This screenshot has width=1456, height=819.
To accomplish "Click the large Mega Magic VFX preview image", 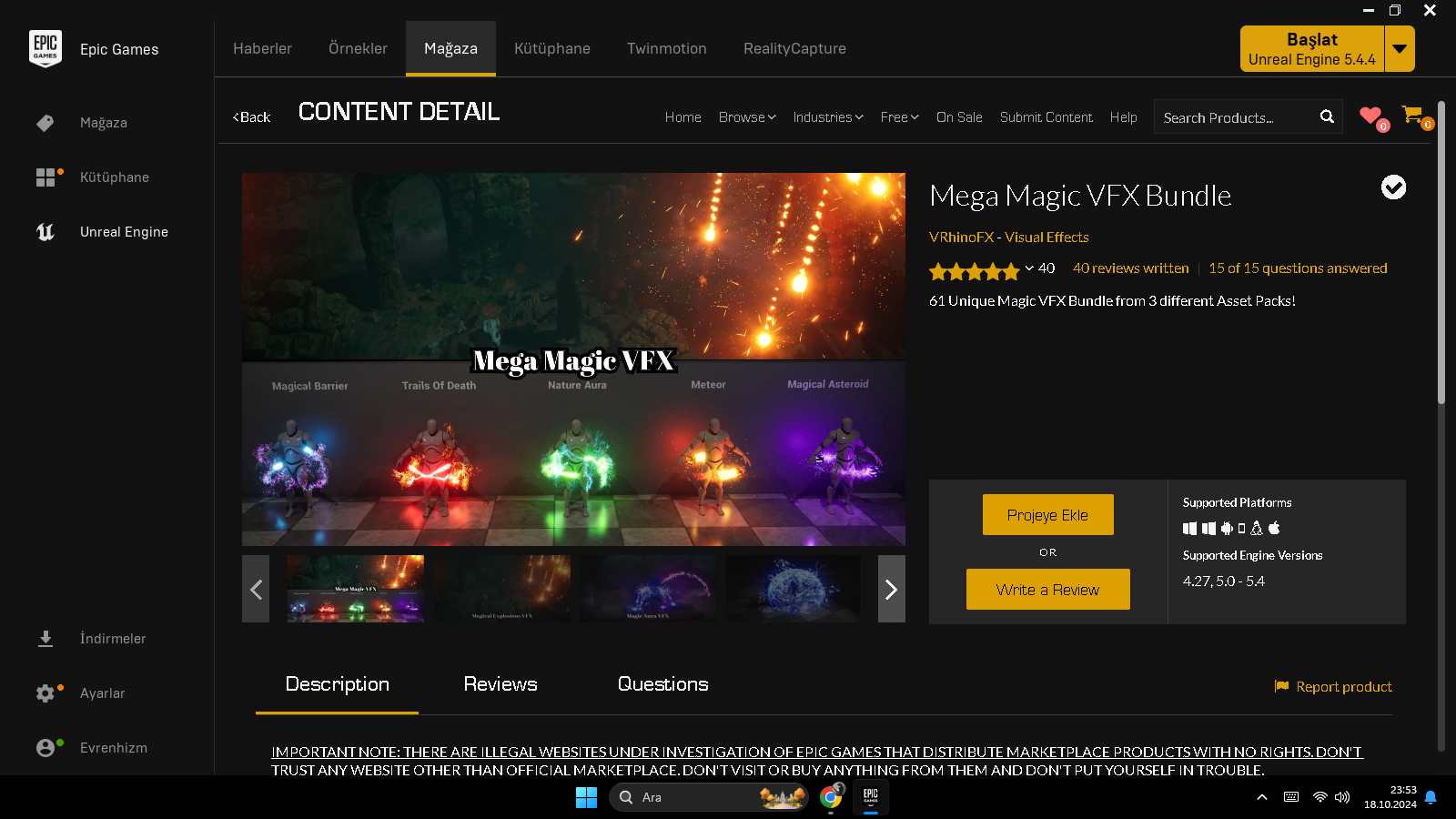I will tap(573, 359).
